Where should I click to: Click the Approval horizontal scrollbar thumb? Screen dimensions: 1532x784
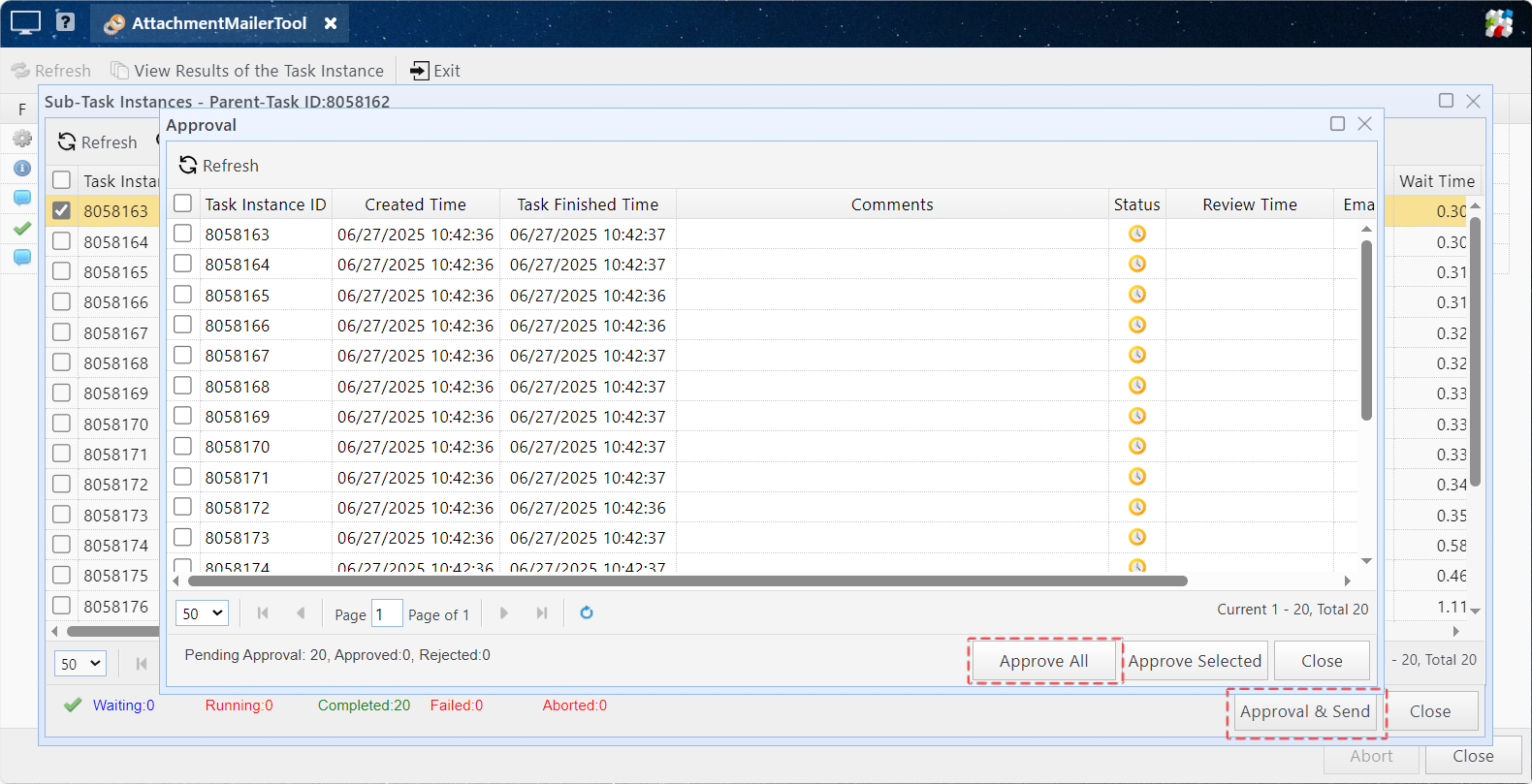687,581
